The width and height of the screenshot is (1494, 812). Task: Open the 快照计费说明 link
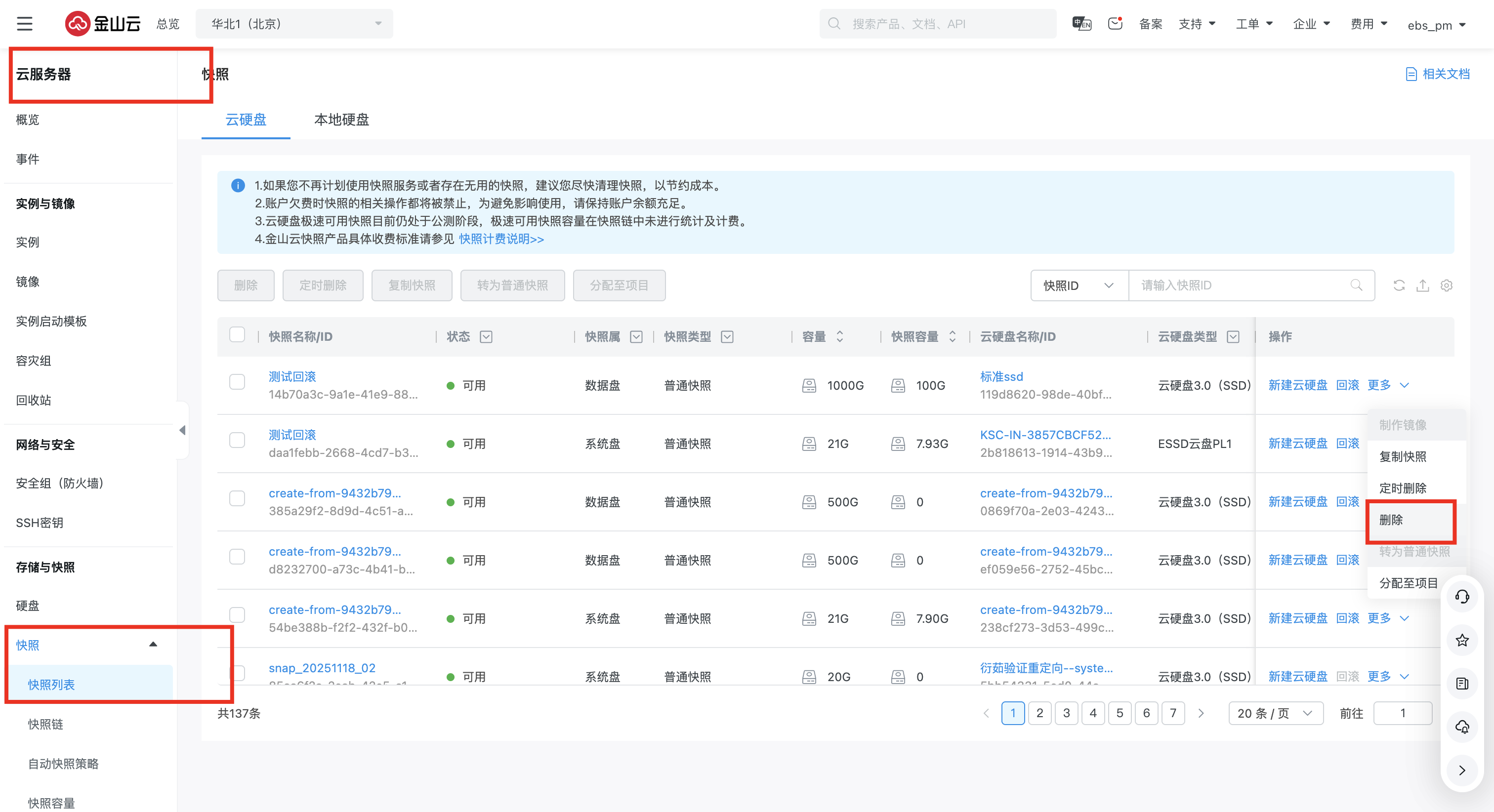coord(501,239)
